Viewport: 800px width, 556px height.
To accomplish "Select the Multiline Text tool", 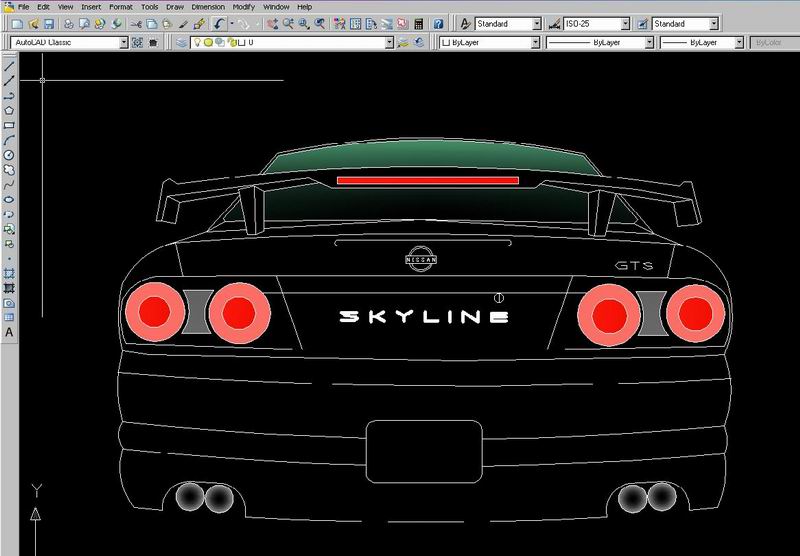I will tap(9, 332).
